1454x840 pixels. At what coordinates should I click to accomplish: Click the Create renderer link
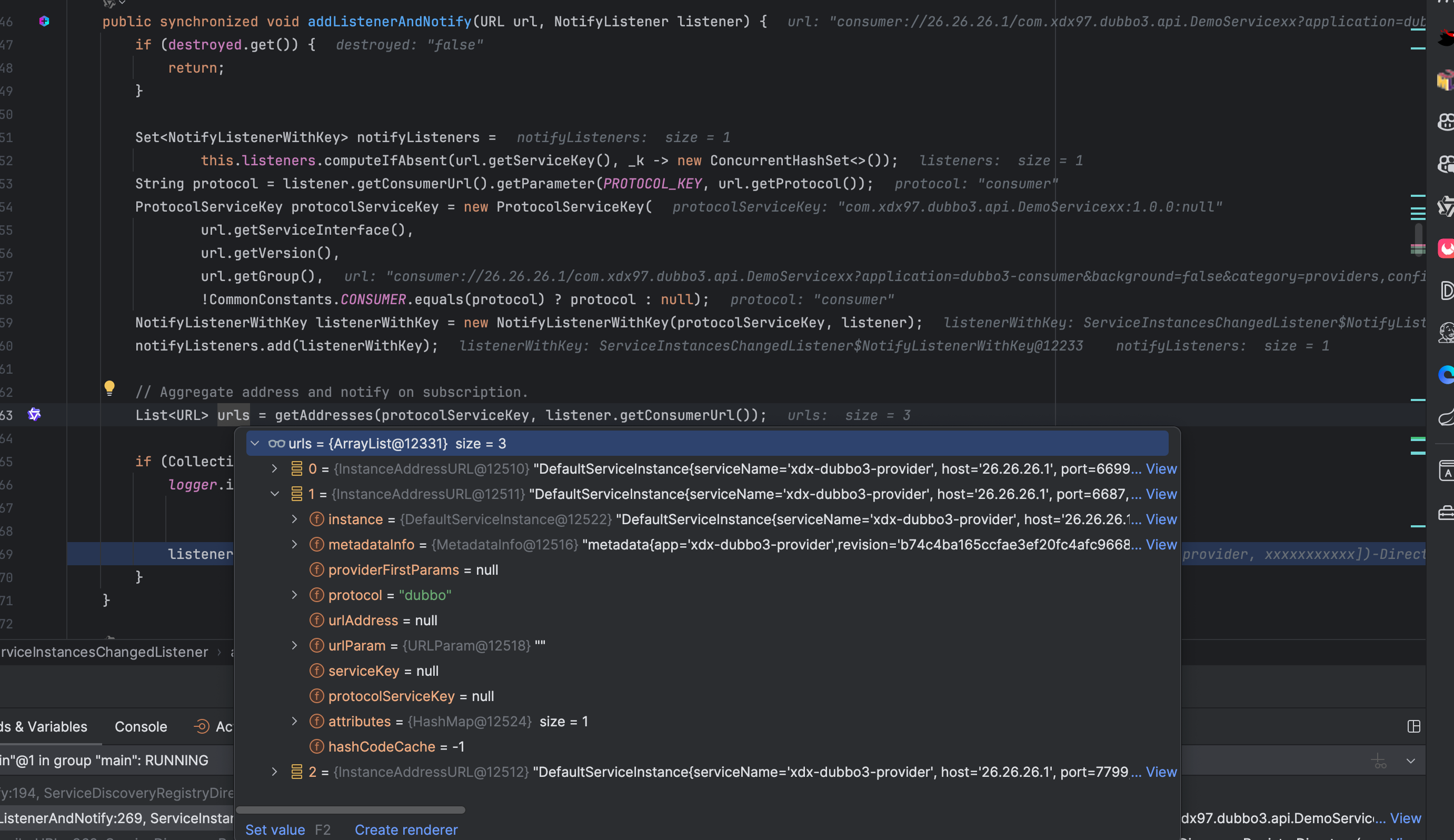[x=406, y=829]
